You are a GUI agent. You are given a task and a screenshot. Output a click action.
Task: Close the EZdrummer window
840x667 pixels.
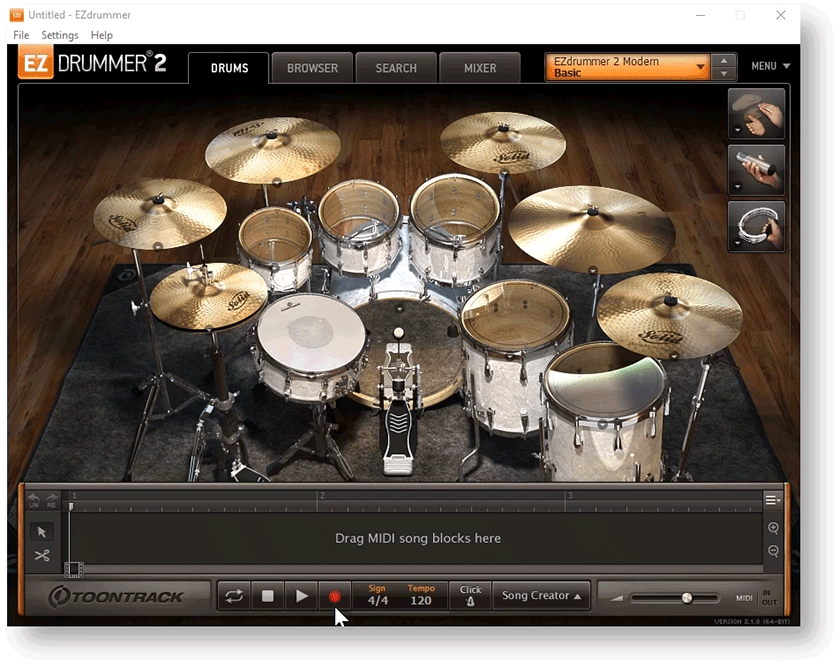781,15
